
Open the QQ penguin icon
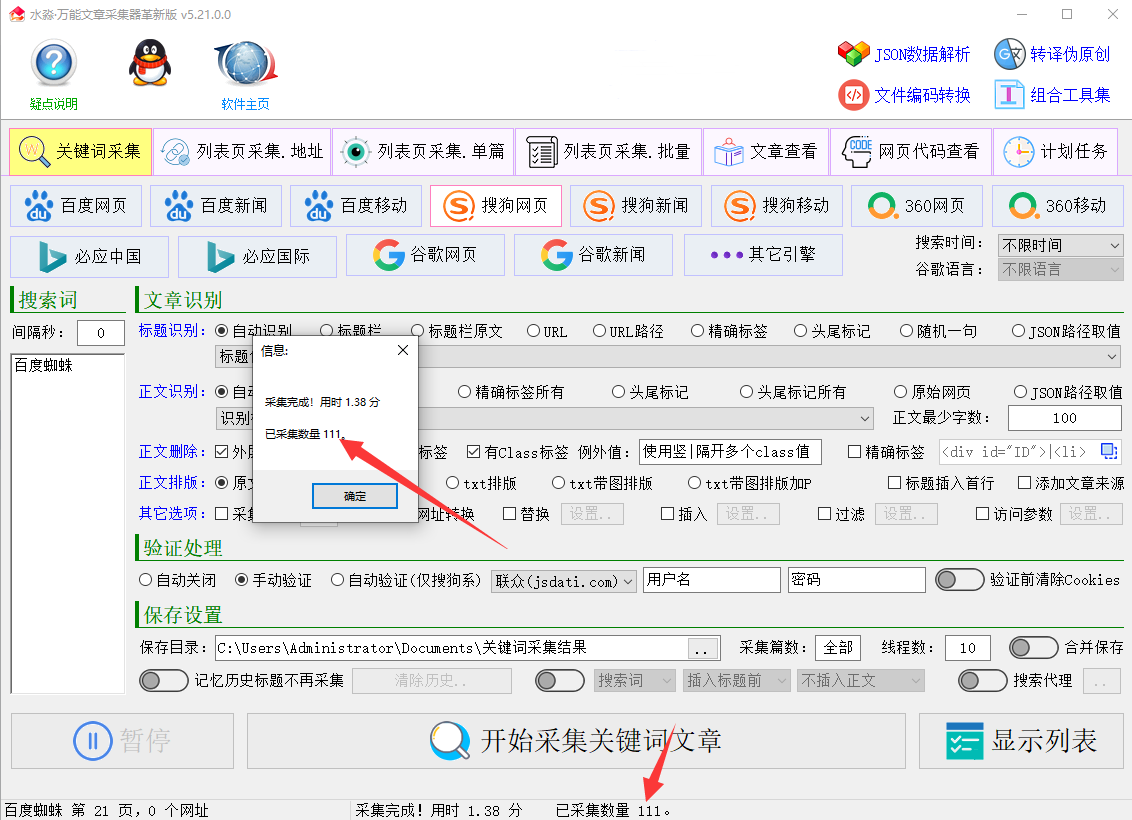(150, 64)
